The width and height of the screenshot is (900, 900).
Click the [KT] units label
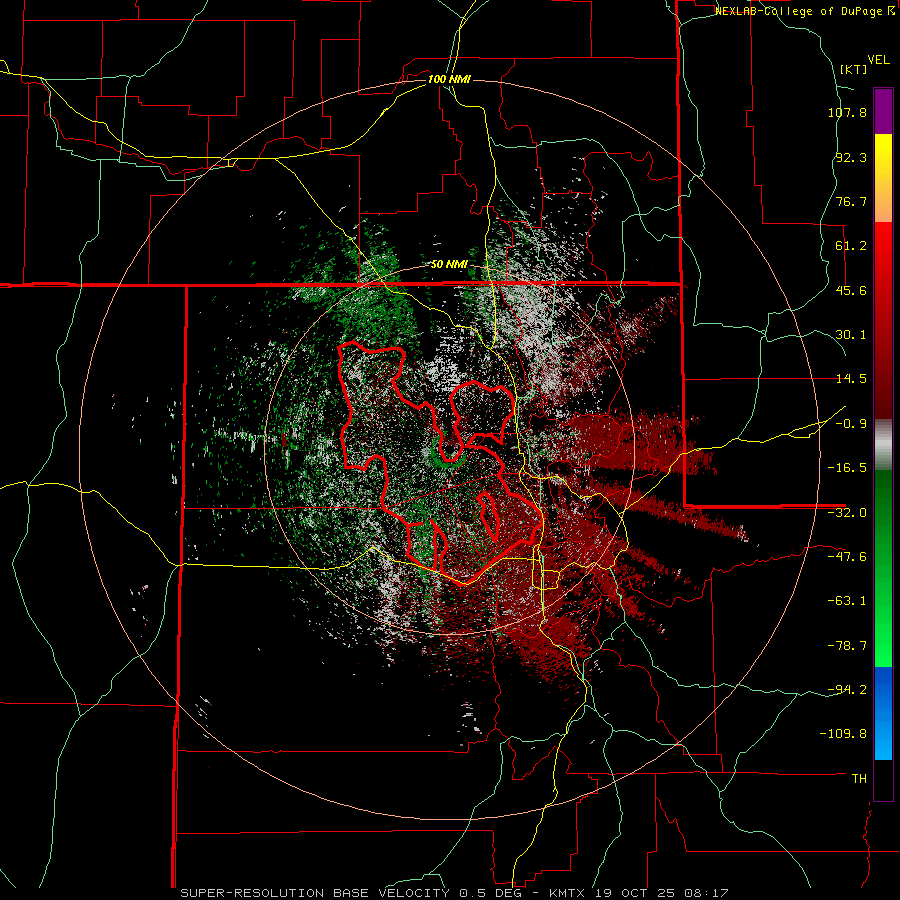[x=853, y=69]
